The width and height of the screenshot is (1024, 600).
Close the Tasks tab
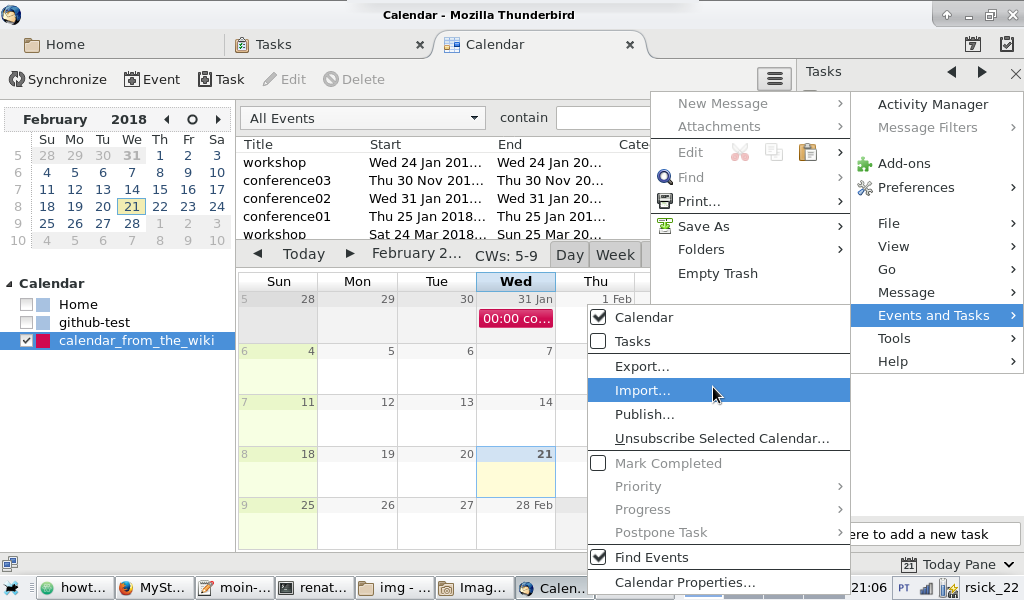click(x=420, y=44)
